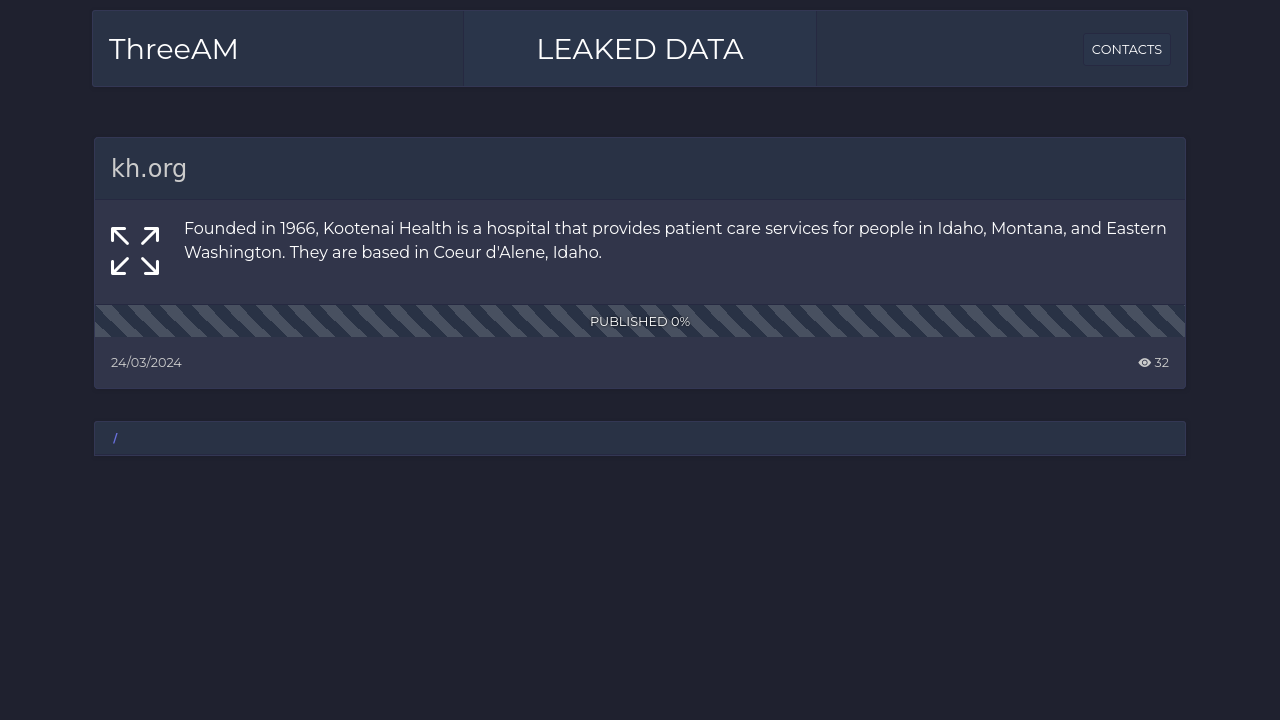Click the 24/03/2024 publication date
The width and height of the screenshot is (1280, 720).
tap(146, 363)
